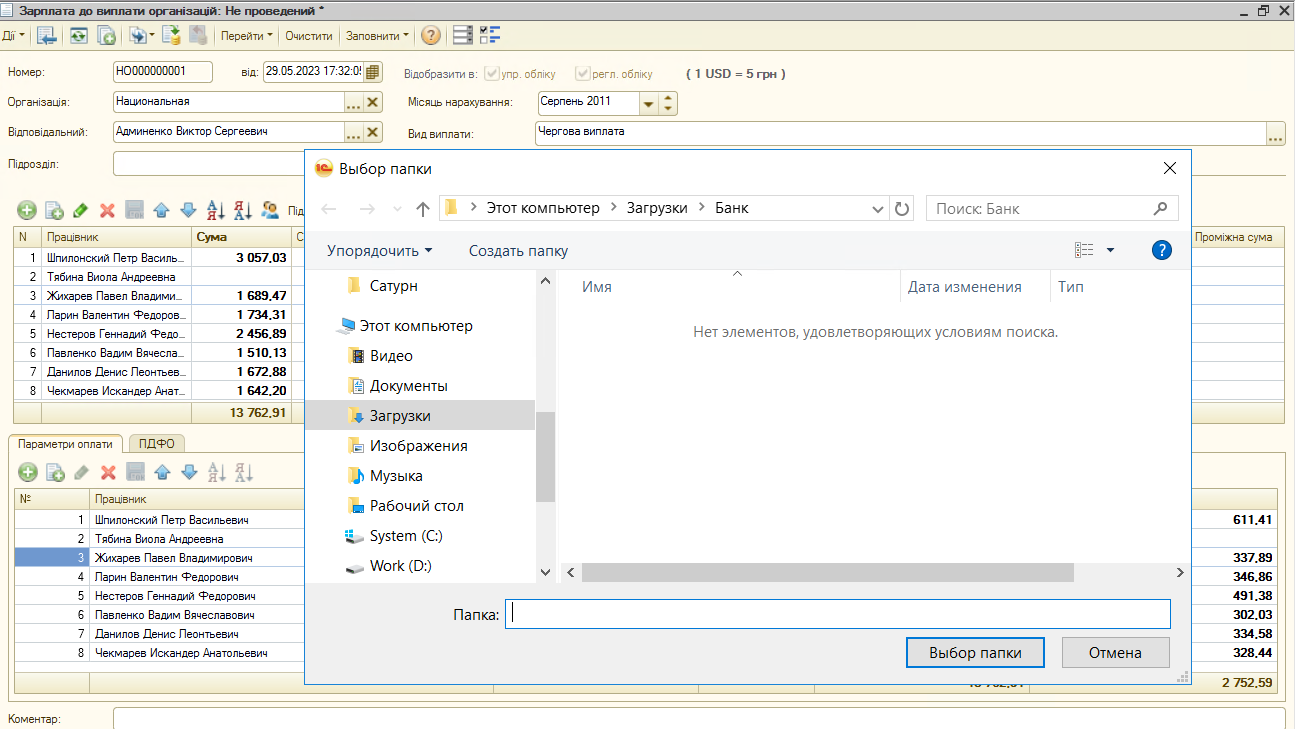Select Документы in the folder tree
1296x729 pixels.
(x=409, y=386)
